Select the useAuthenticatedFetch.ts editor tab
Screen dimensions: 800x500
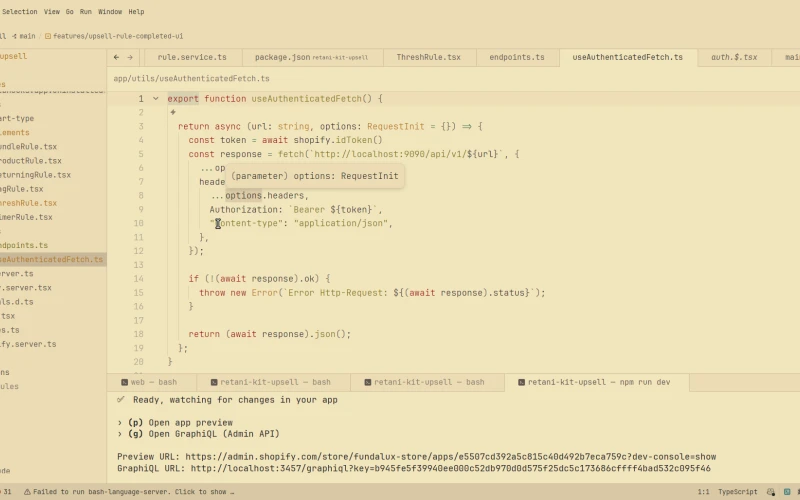(x=628, y=57)
